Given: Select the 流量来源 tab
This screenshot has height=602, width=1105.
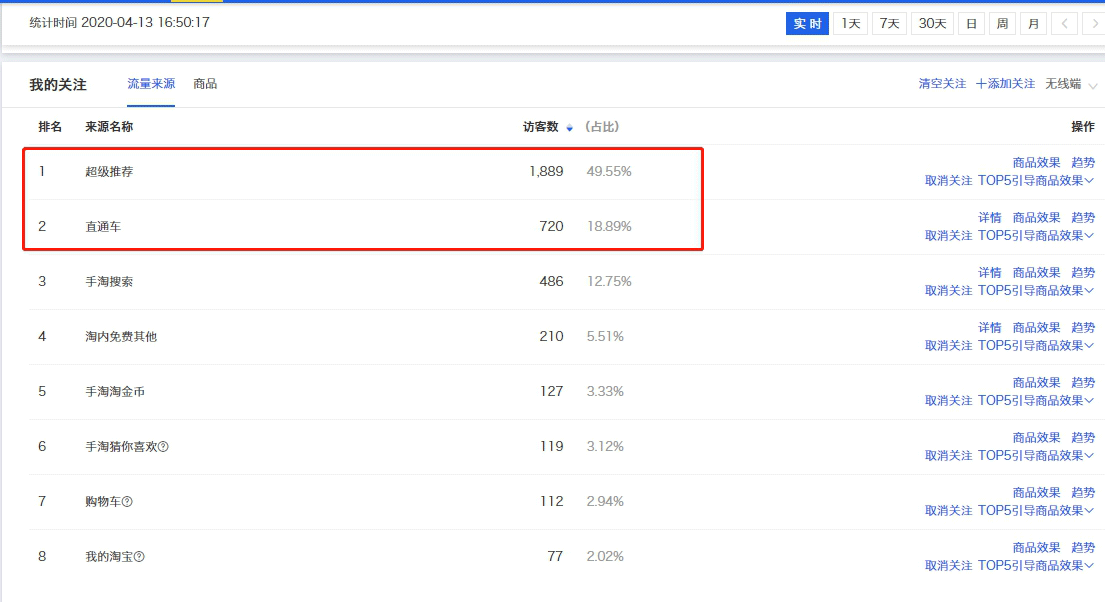Looking at the screenshot, I should tap(151, 84).
